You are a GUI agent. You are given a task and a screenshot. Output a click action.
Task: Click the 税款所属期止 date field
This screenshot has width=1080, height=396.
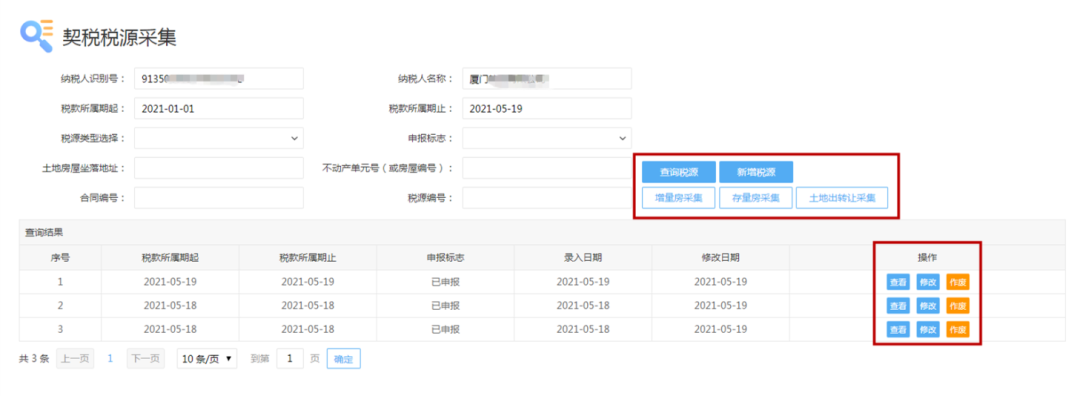[547, 109]
